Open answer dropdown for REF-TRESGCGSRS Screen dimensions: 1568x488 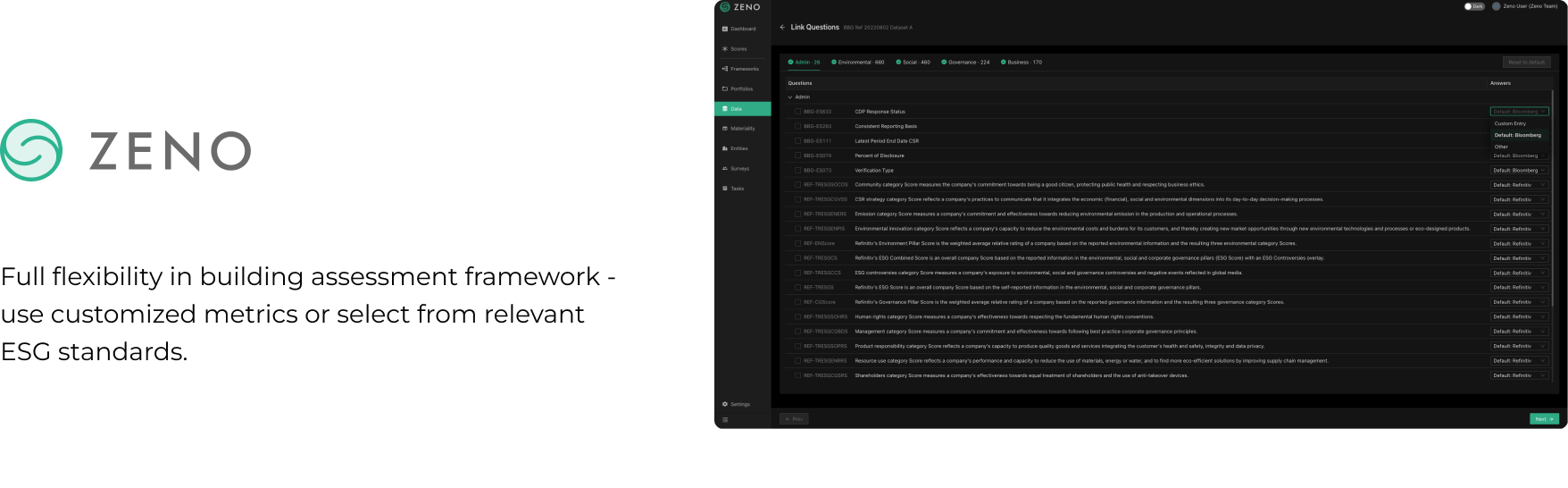click(x=1519, y=375)
